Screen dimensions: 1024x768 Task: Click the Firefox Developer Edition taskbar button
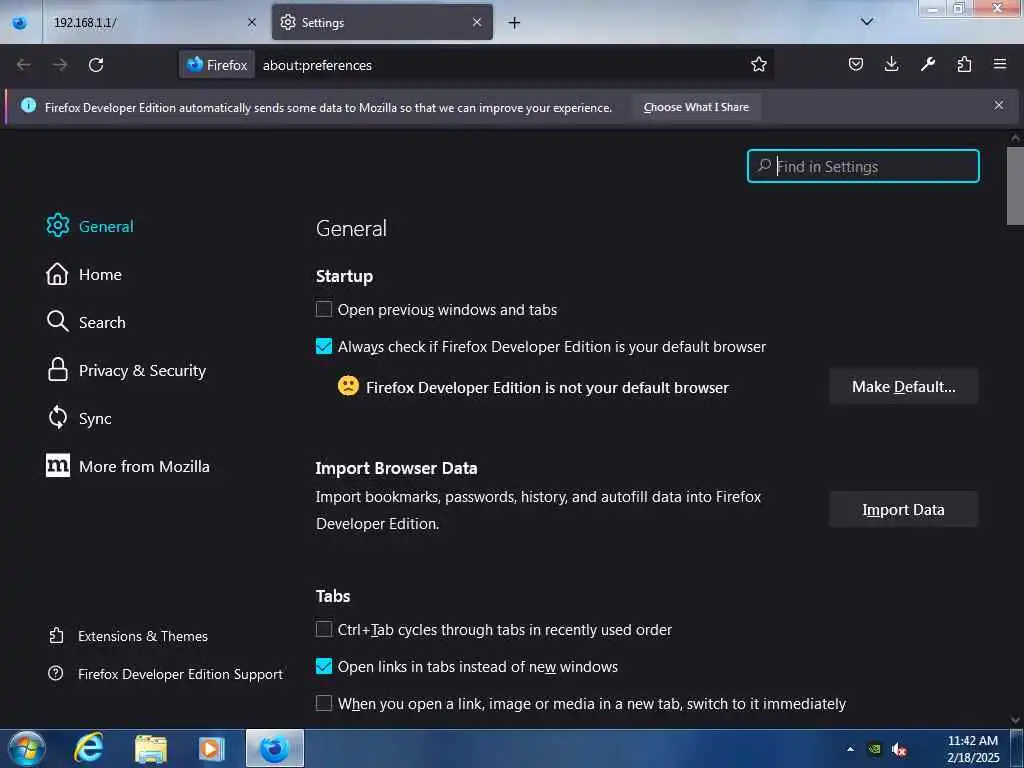[x=275, y=748]
